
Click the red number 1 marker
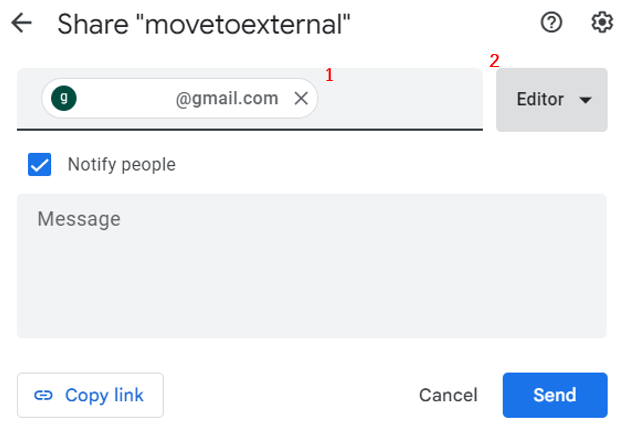pyautogui.click(x=329, y=75)
